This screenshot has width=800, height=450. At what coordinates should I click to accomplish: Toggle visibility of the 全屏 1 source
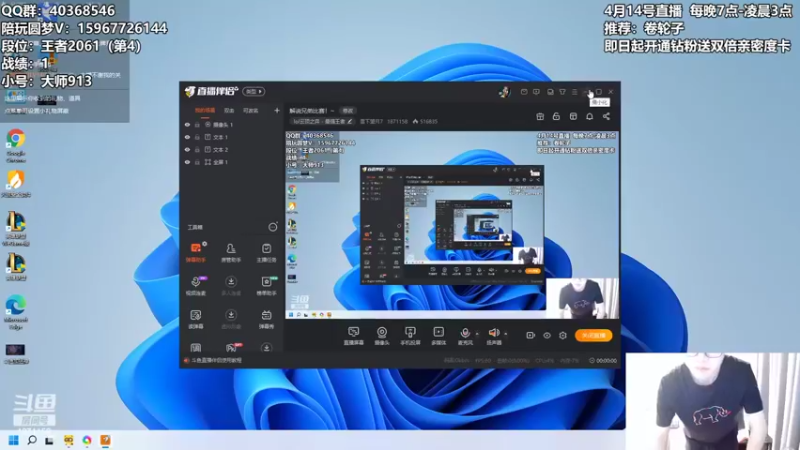click(x=187, y=162)
